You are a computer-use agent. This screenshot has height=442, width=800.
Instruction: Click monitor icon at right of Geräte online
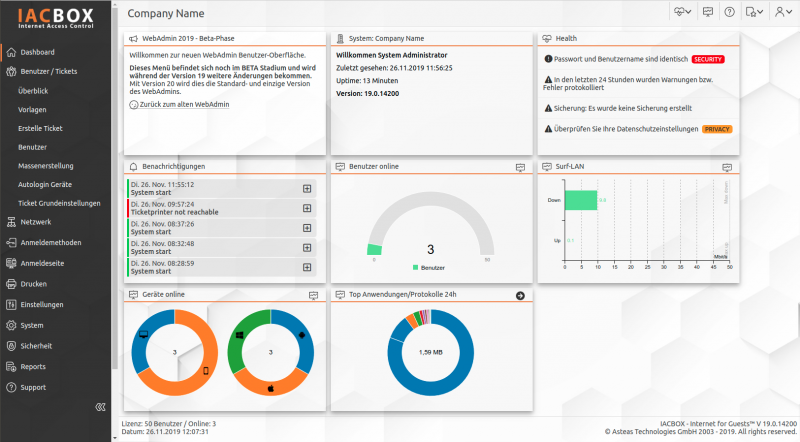click(x=314, y=296)
